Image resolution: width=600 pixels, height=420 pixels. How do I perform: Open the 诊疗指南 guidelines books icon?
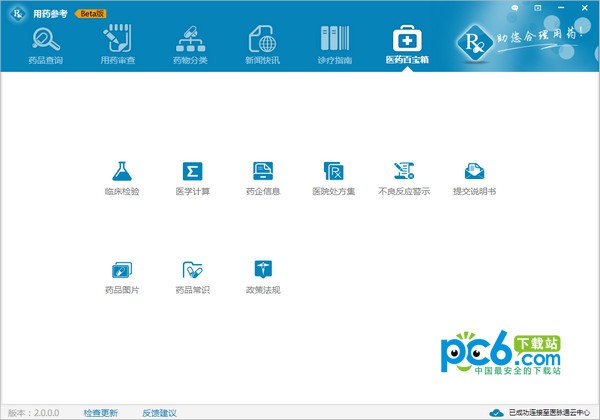pyautogui.click(x=335, y=38)
